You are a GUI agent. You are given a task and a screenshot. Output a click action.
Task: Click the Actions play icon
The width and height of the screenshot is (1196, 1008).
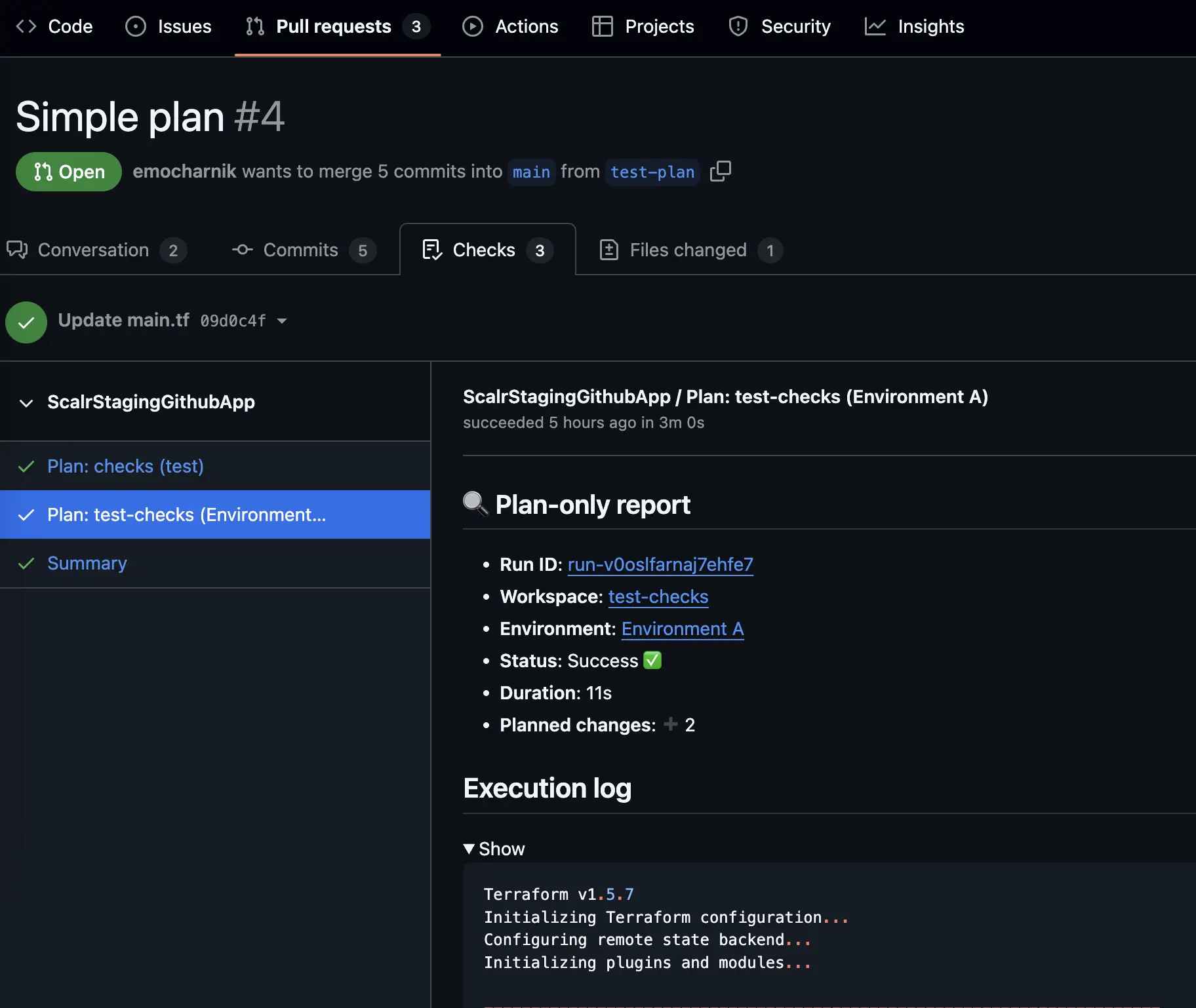pyautogui.click(x=472, y=26)
